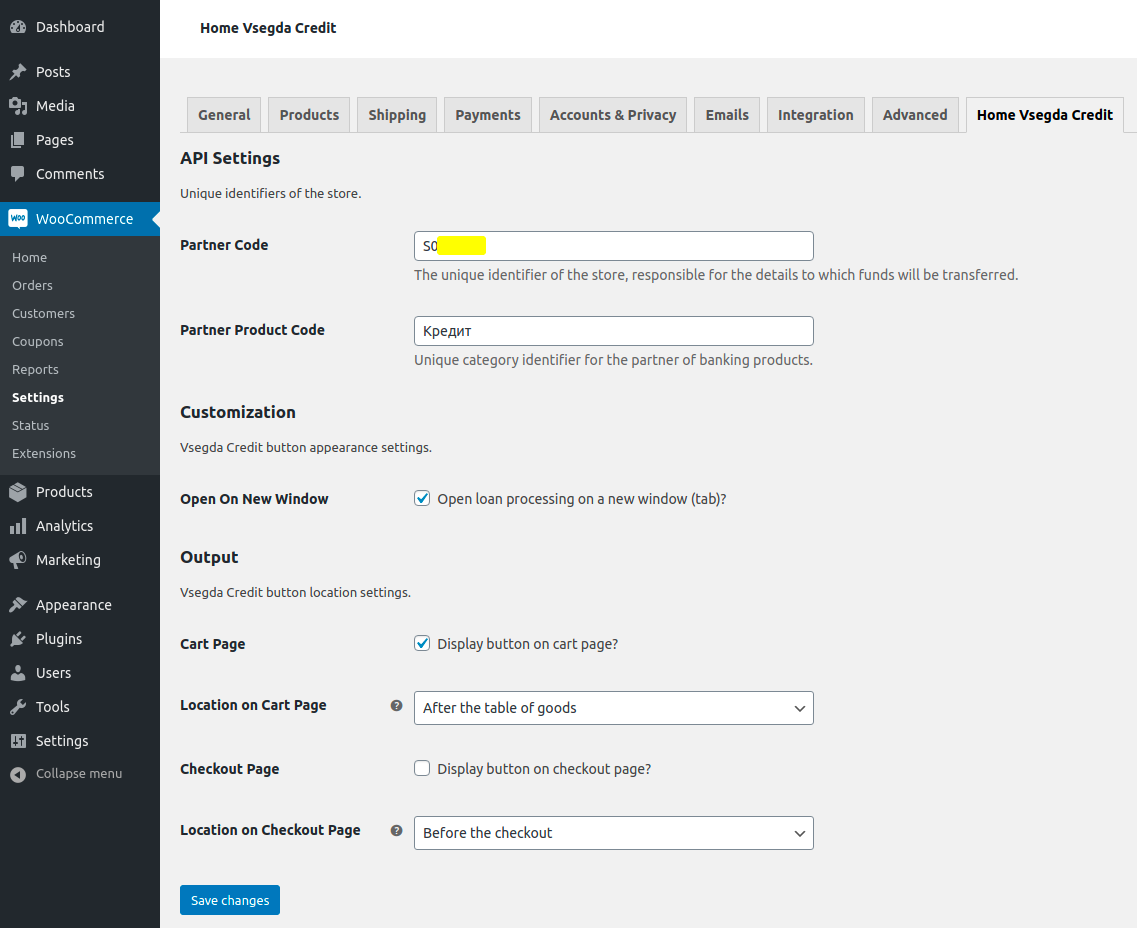Viewport: 1137px width, 928px height.
Task: Open the Users menu item
Action: click(80, 673)
